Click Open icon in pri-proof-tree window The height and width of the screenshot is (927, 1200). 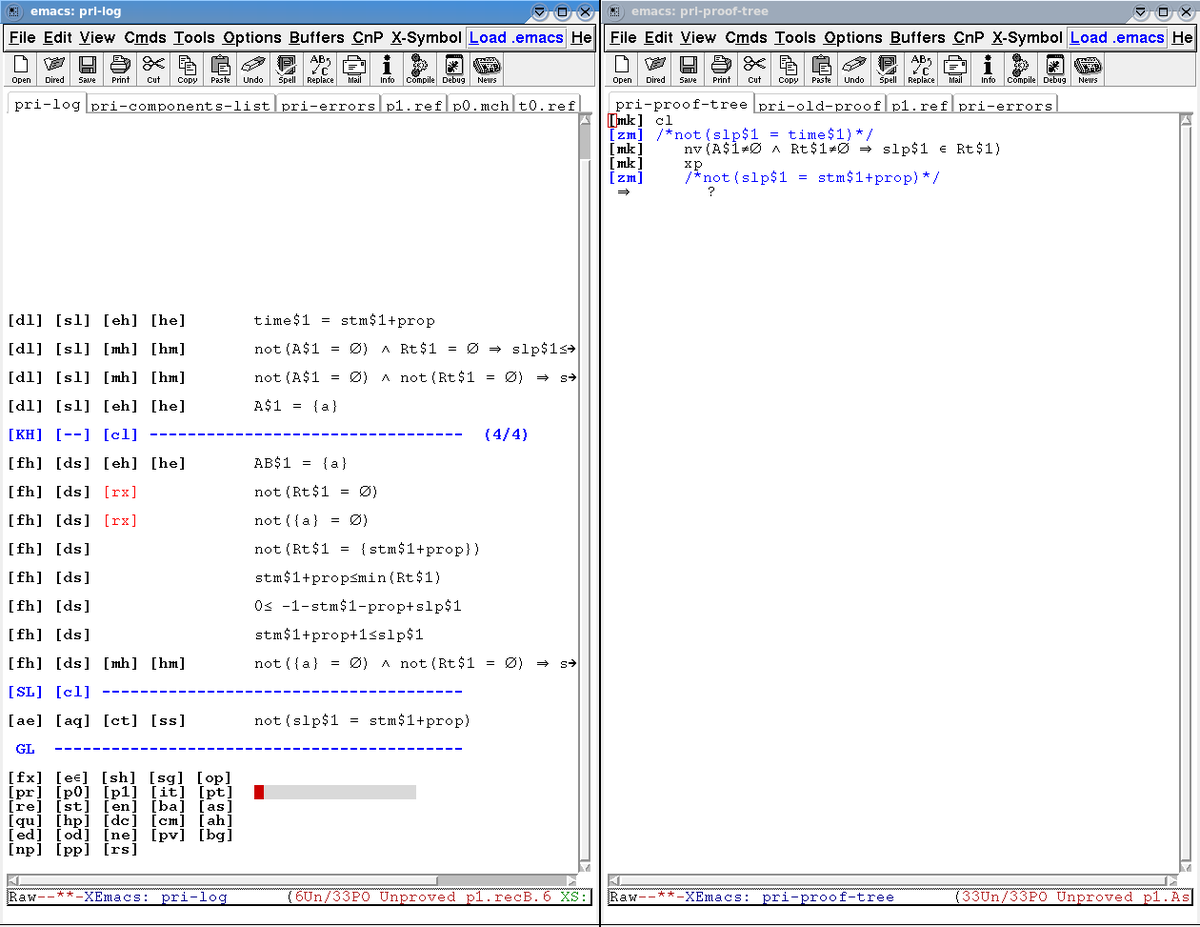pos(622,68)
